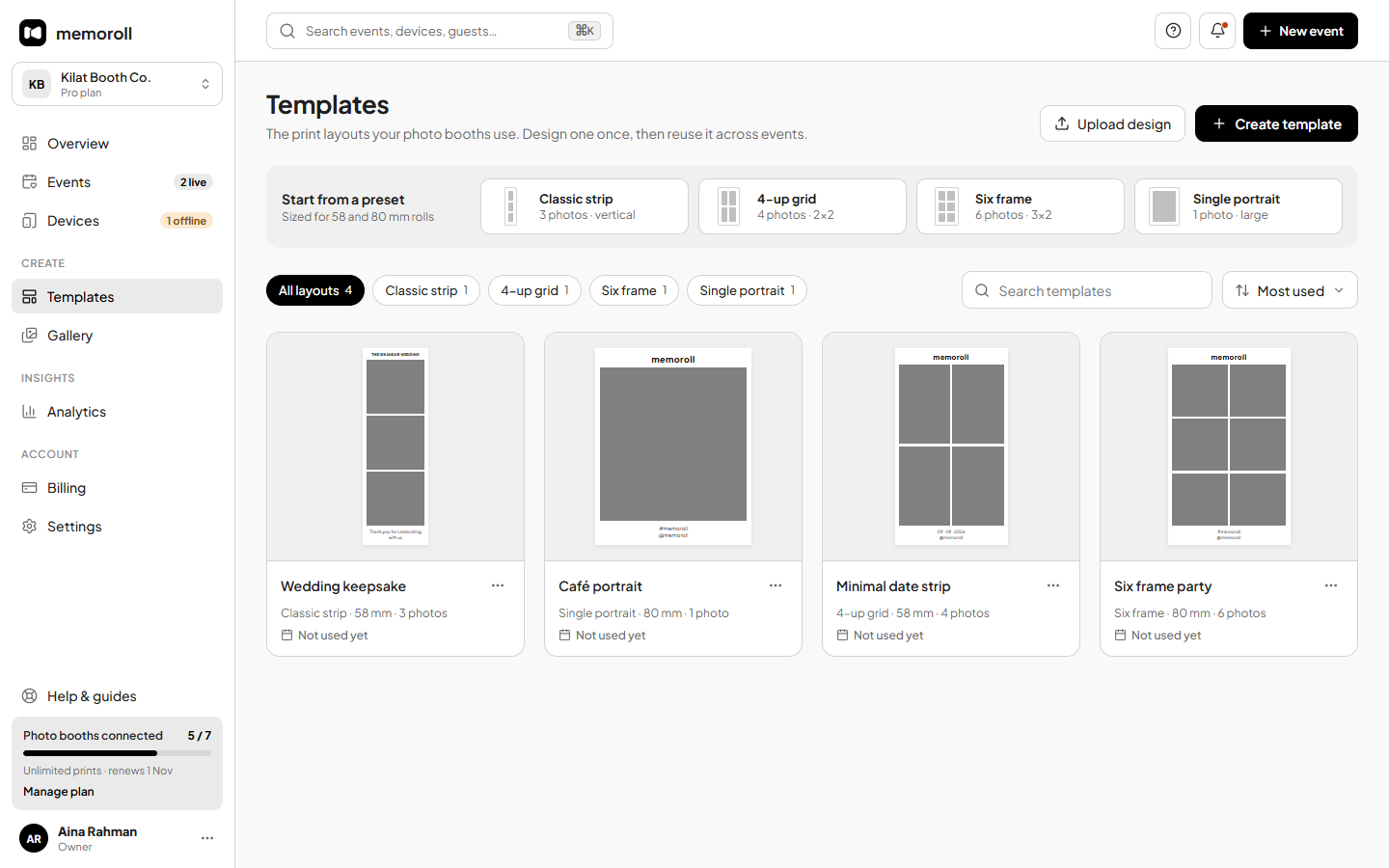Open notifications bell icon
Screen dimensions: 1389x868
click(1217, 31)
